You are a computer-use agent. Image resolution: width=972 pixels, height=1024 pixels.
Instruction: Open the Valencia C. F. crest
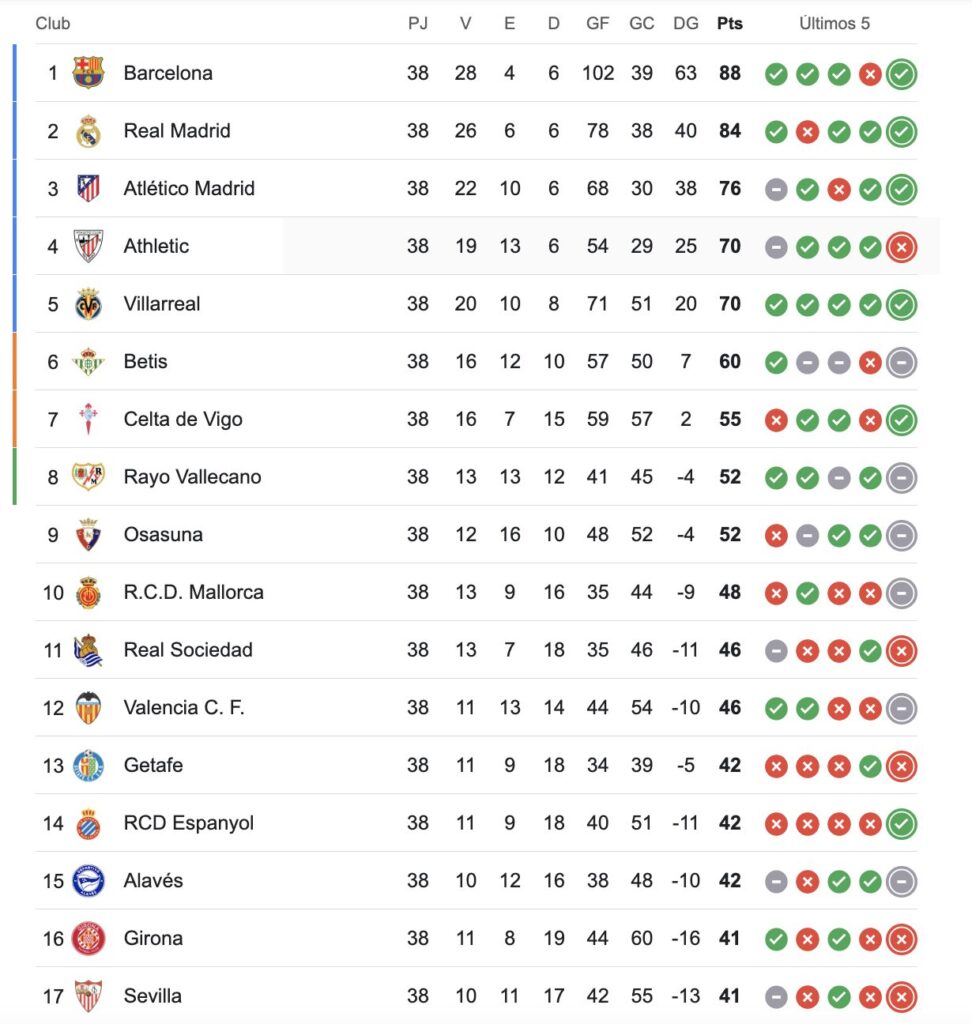(88, 707)
